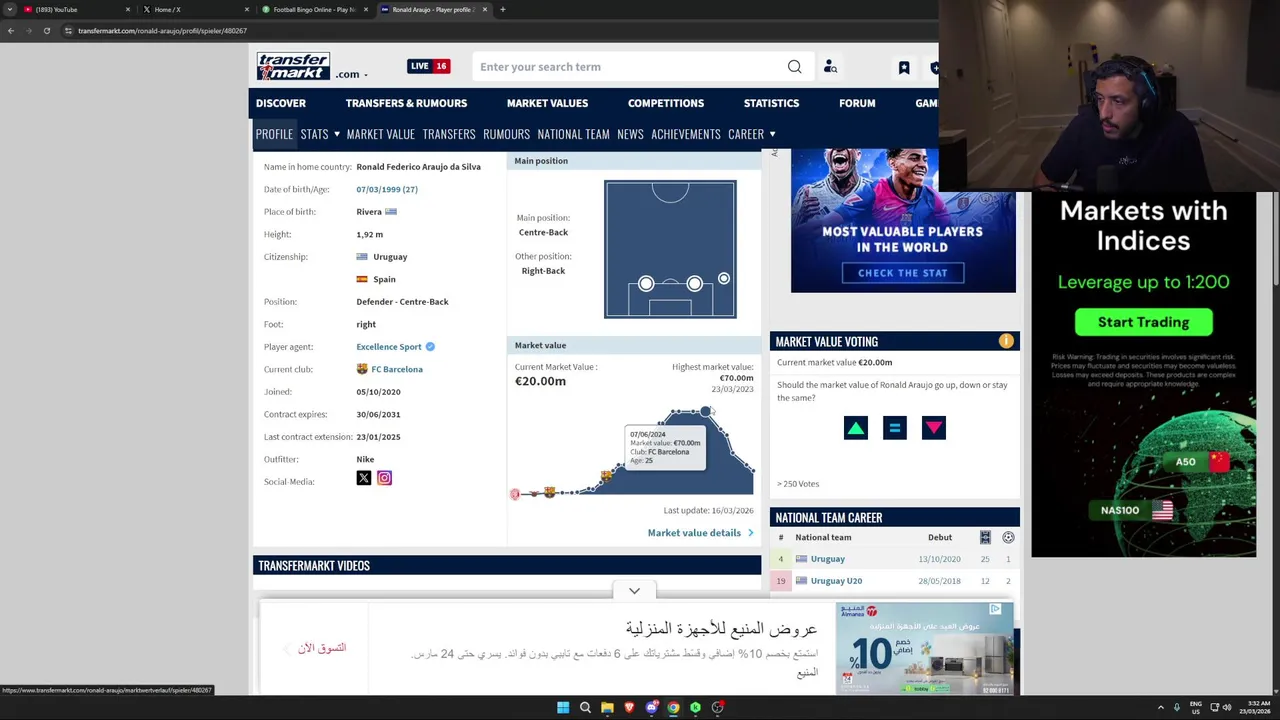Open Araujo's X social media icon
This screenshot has width=1280, height=720.
tap(364, 478)
